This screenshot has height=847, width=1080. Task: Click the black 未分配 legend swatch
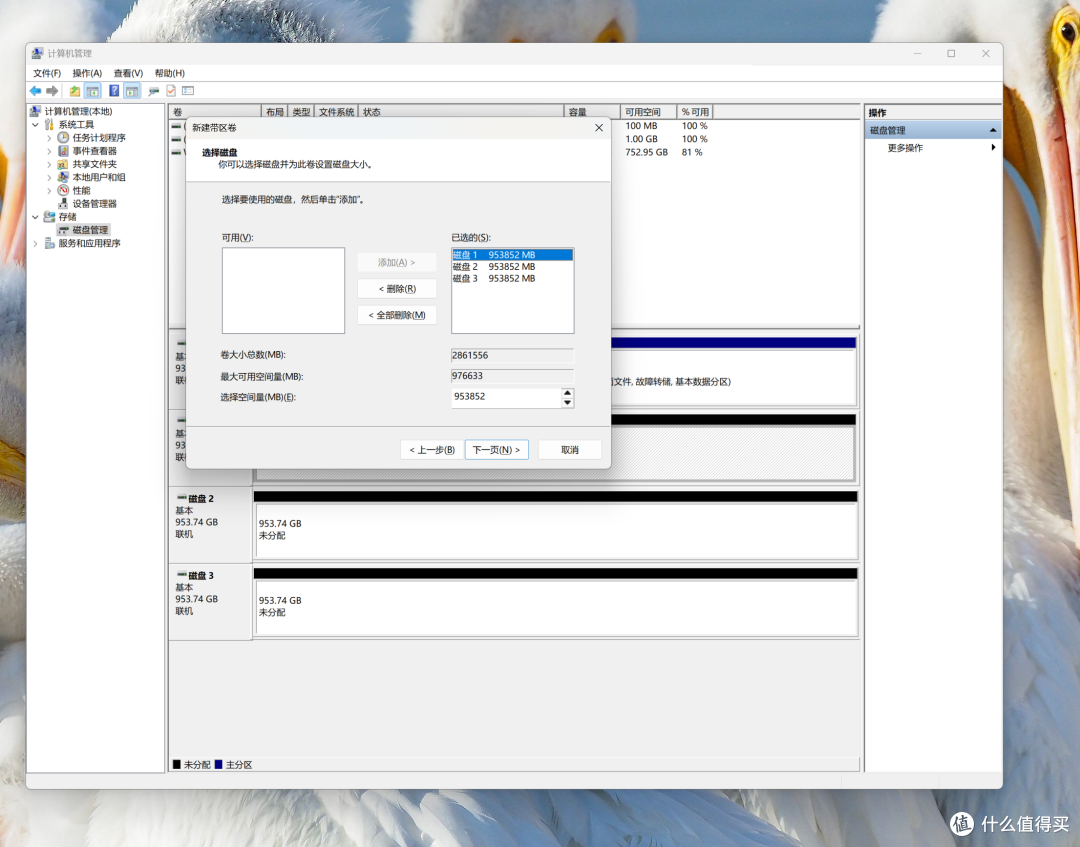176,764
